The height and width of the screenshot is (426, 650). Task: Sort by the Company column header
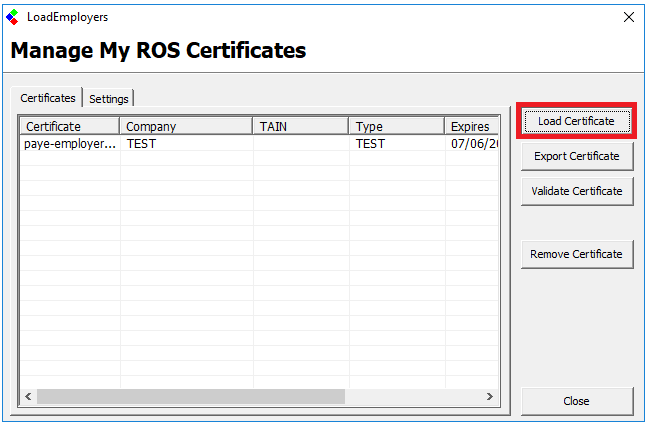click(x=186, y=126)
